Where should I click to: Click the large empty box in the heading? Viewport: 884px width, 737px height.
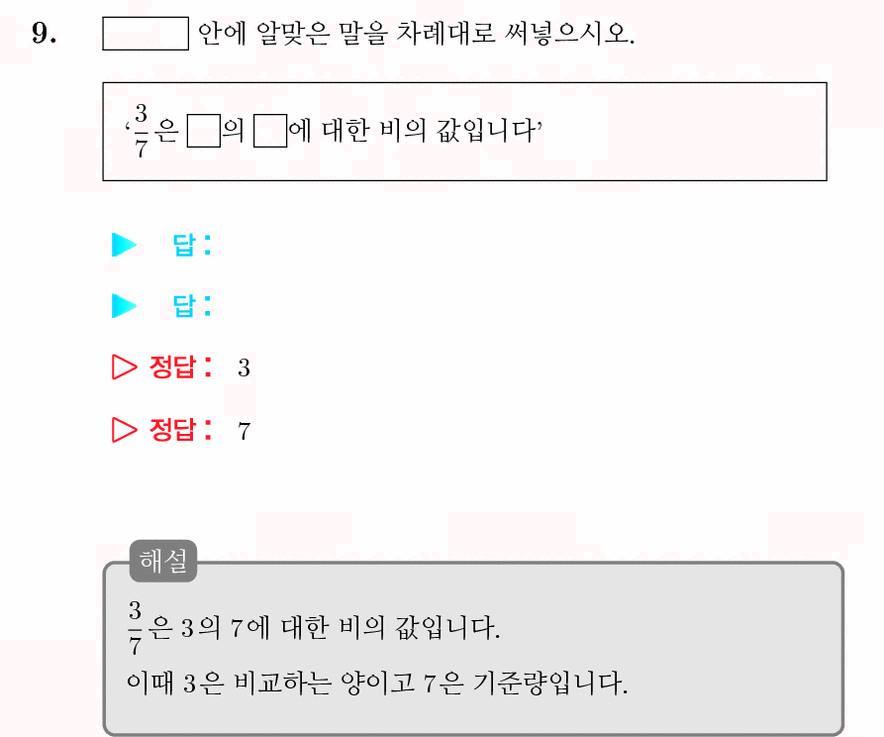[x=145, y=34]
